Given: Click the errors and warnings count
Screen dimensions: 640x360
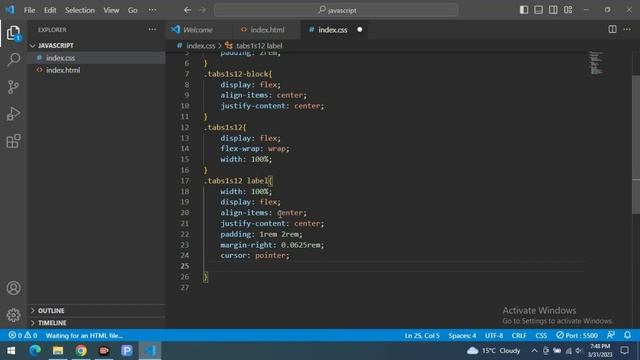Looking at the screenshot, I should click(x=23, y=336).
